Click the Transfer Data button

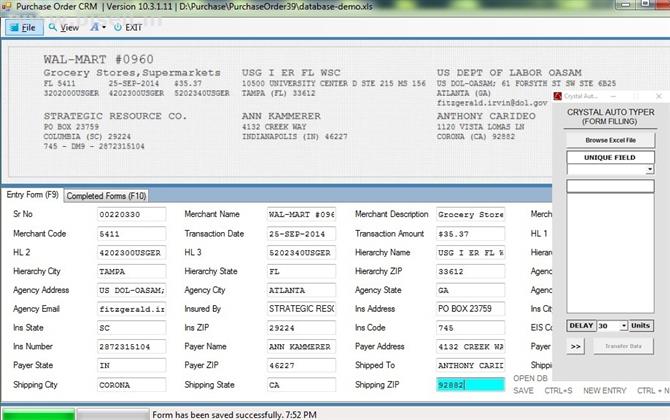click(623, 347)
